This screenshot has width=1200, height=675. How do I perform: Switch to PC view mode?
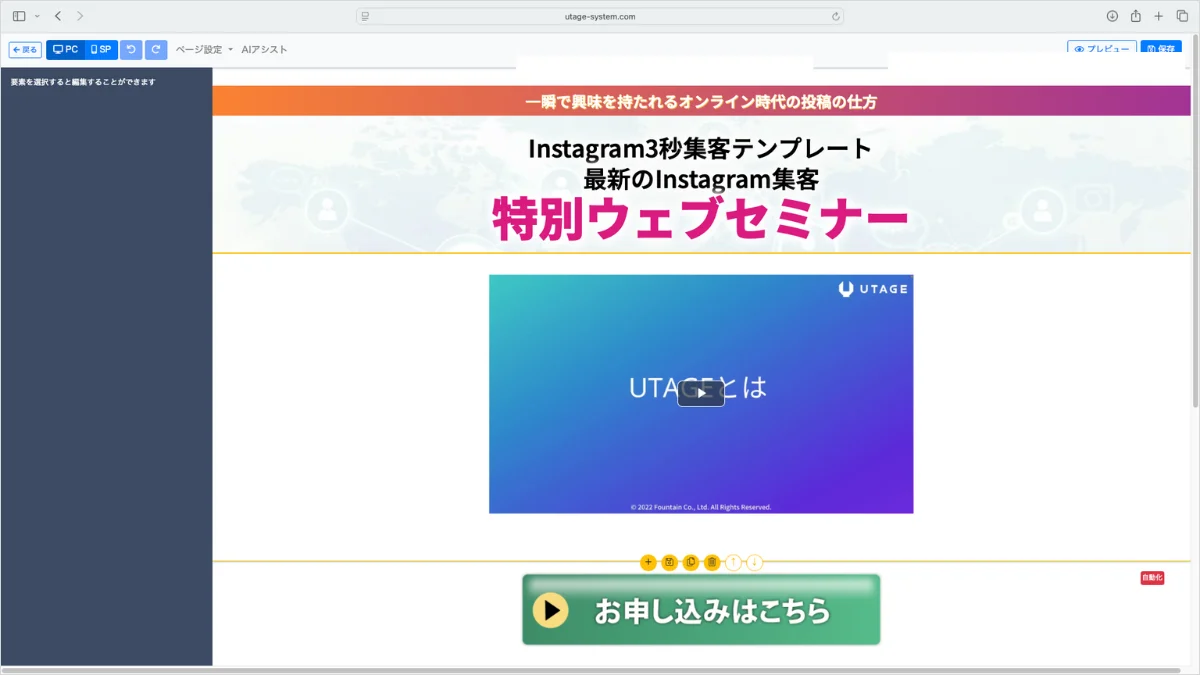tap(65, 50)
